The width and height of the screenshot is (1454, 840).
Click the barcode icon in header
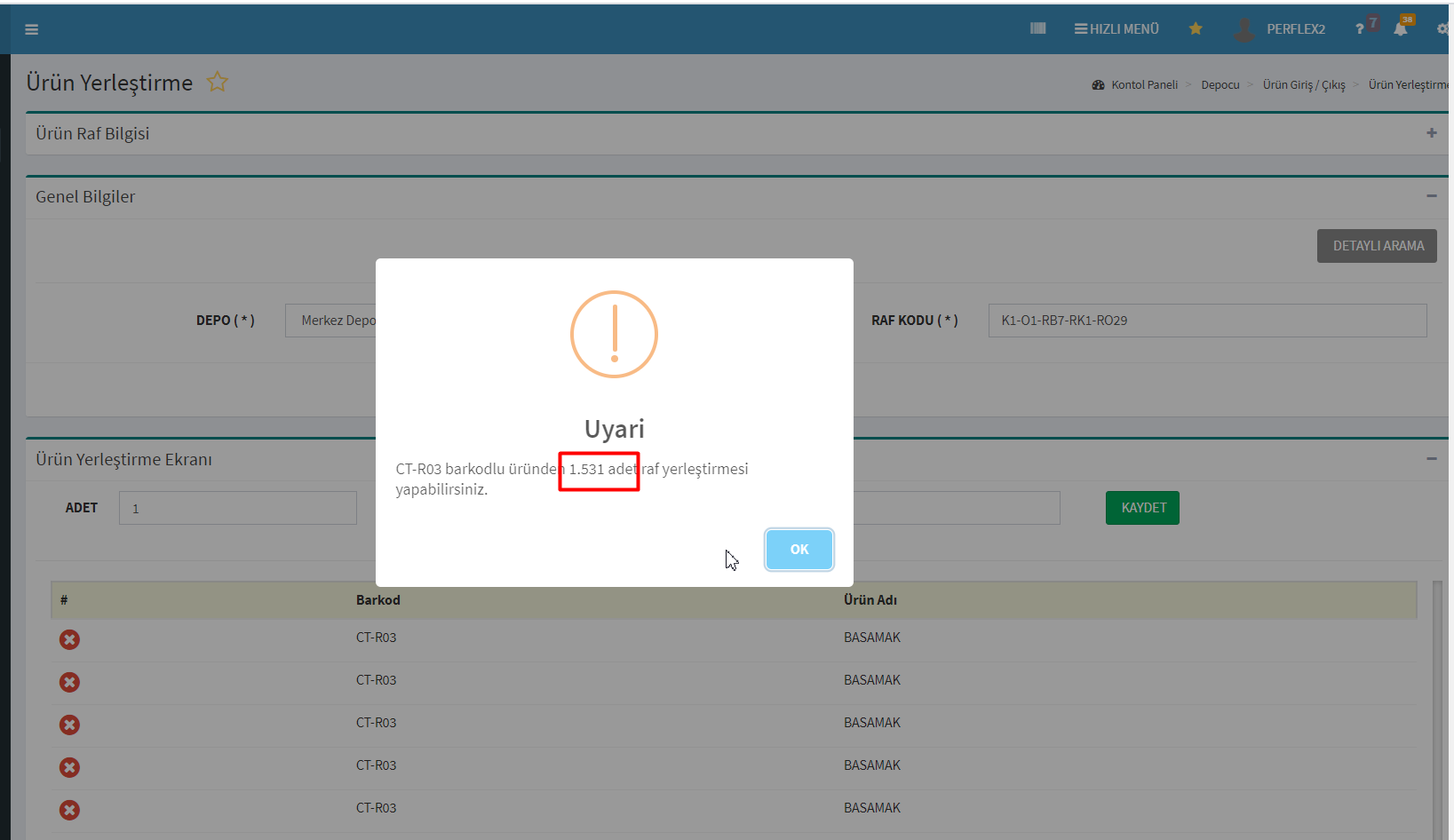1037,28
